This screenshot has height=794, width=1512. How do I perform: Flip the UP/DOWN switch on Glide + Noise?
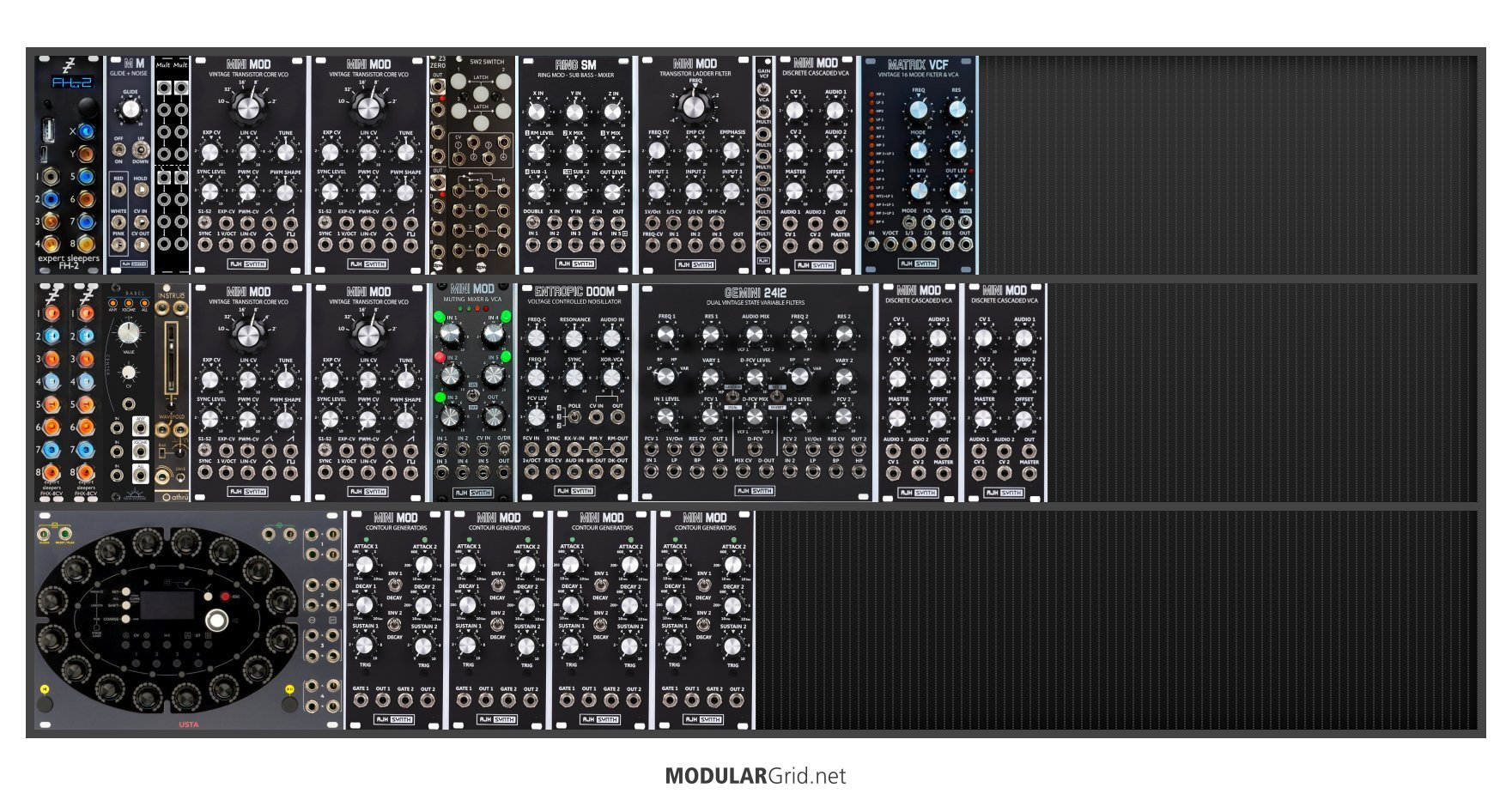(141, 149)
